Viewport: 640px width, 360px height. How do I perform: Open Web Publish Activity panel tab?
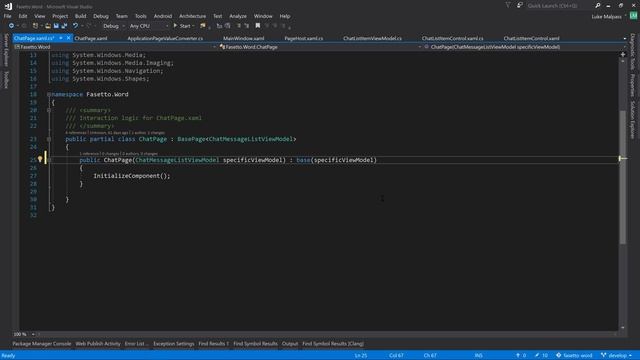coord(98,344)
